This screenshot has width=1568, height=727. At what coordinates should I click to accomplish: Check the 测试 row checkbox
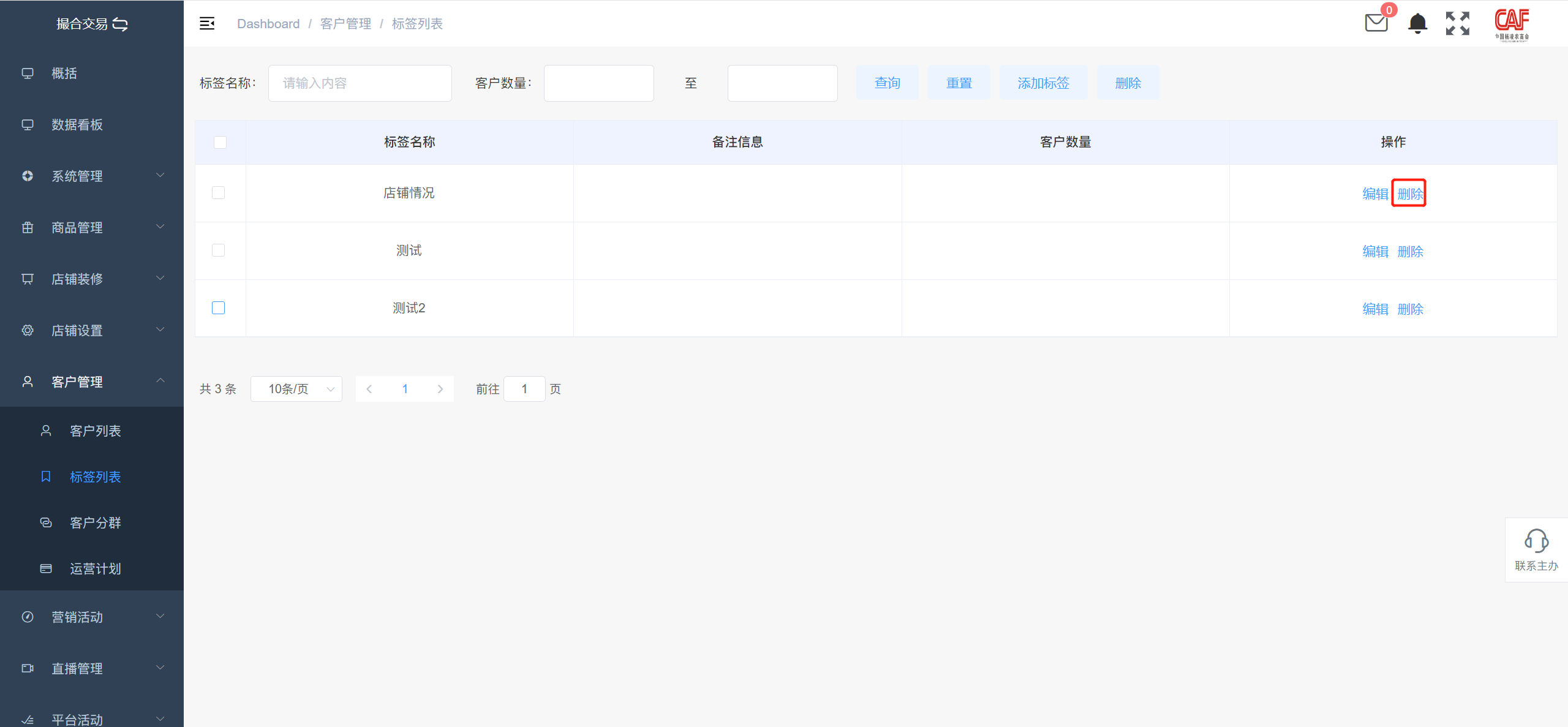pos(218,250)
